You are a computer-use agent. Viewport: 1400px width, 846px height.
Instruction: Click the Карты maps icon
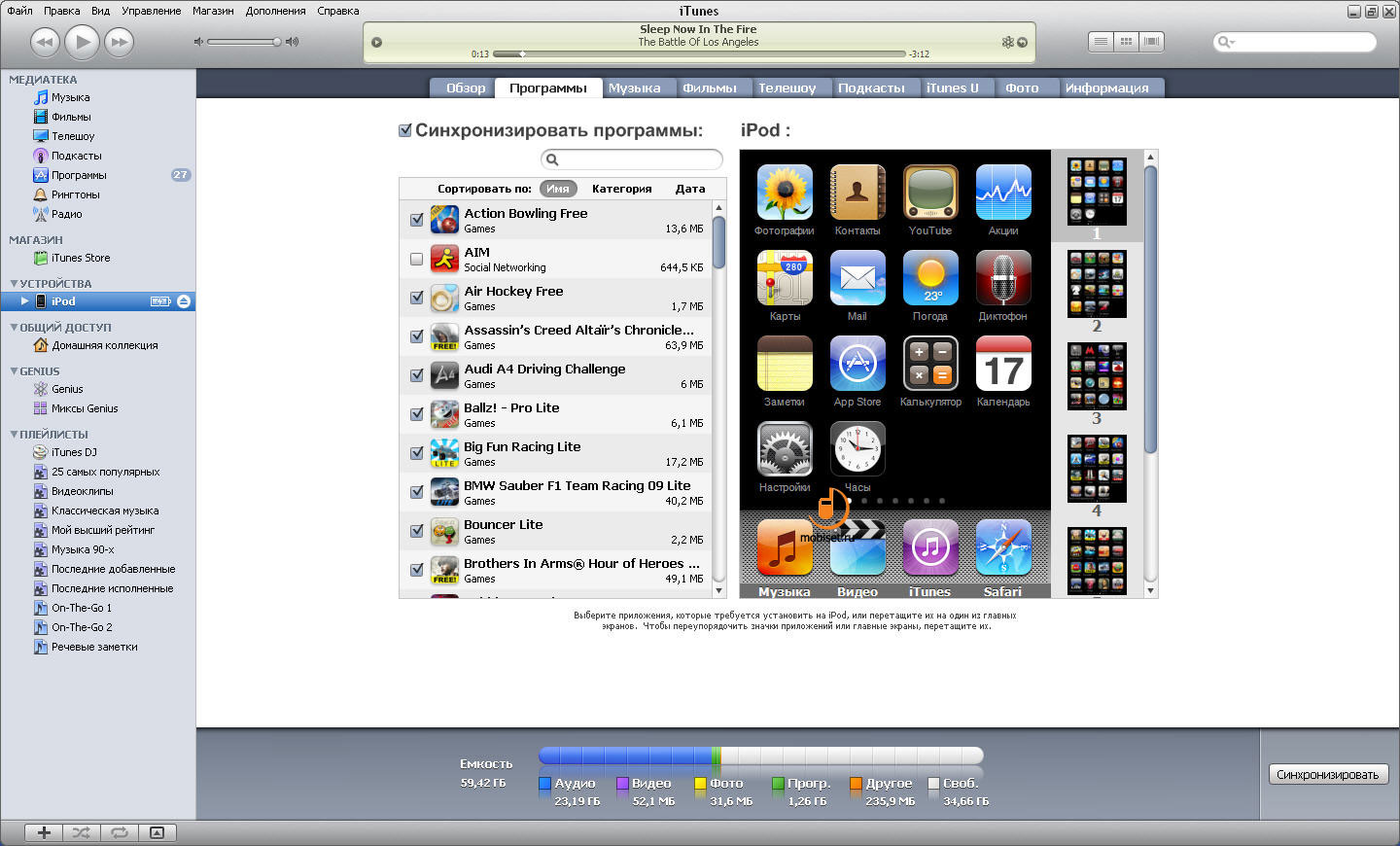tap(785, 278)
